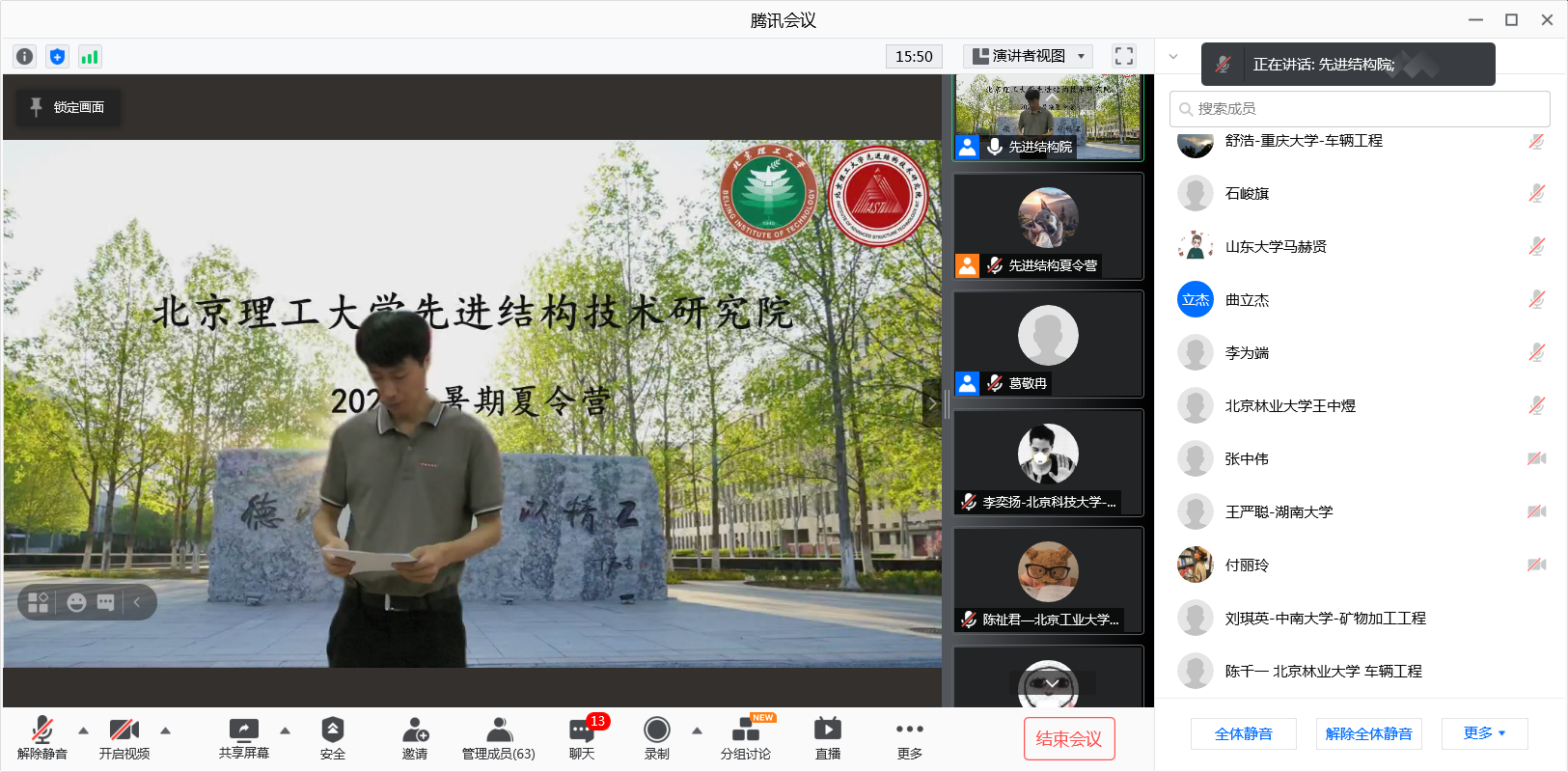The image size is (1568, 772).
Task: Unmute microphone with 解除静音
Action: tap(42, 738)
